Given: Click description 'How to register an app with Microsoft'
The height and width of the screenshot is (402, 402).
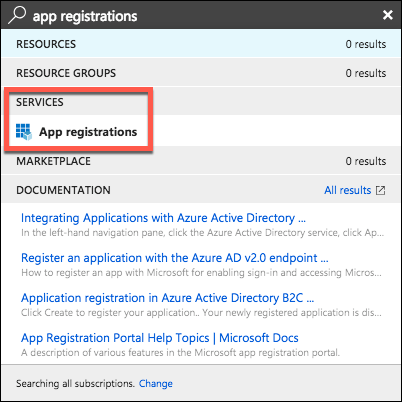Looking at the screenshot, I should [x=201, y=273].
